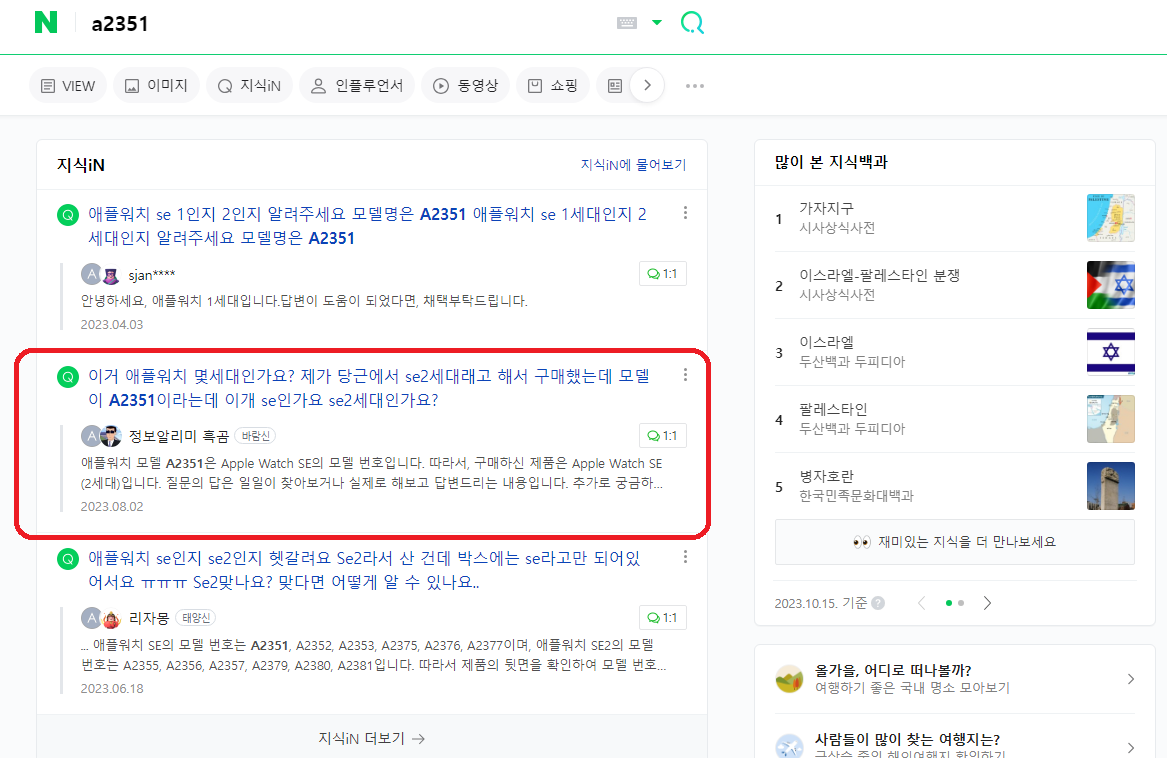Click 재미있는 지식을 더 만나보세요 button
The width and height of the screenshot is (1167, 758).
[955, 542]
